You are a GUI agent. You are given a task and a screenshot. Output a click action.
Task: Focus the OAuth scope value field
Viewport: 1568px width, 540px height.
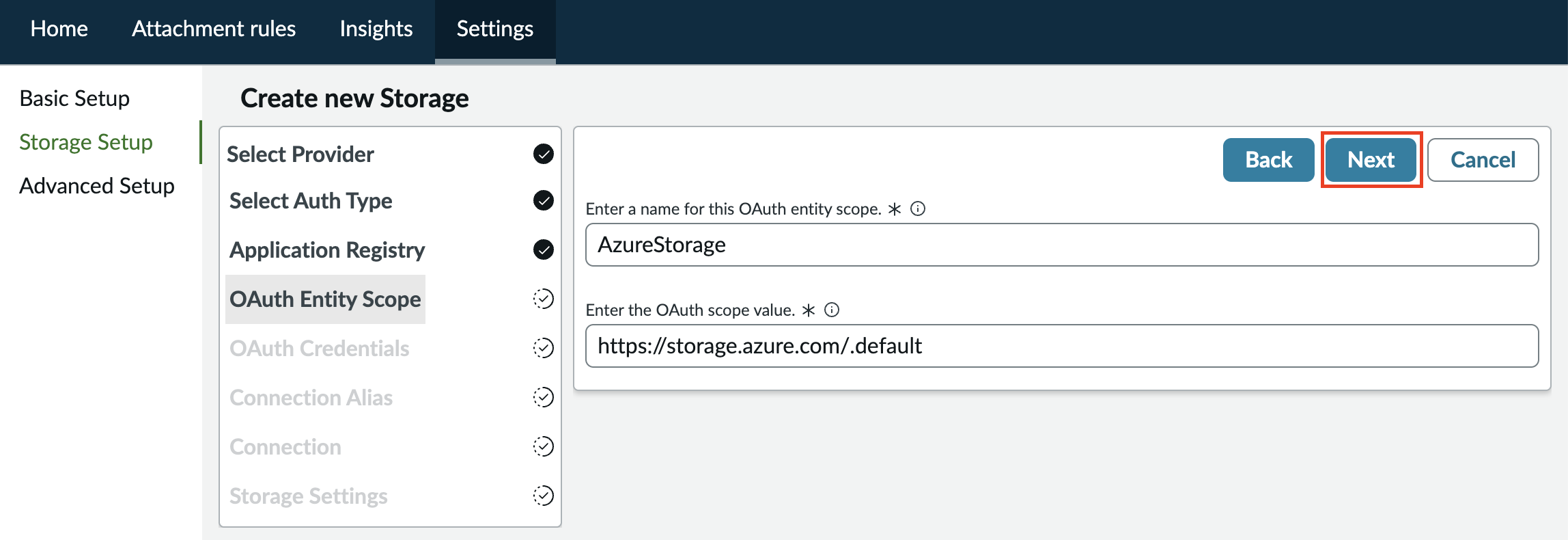pyautogui.click(x=1062, y=346)
